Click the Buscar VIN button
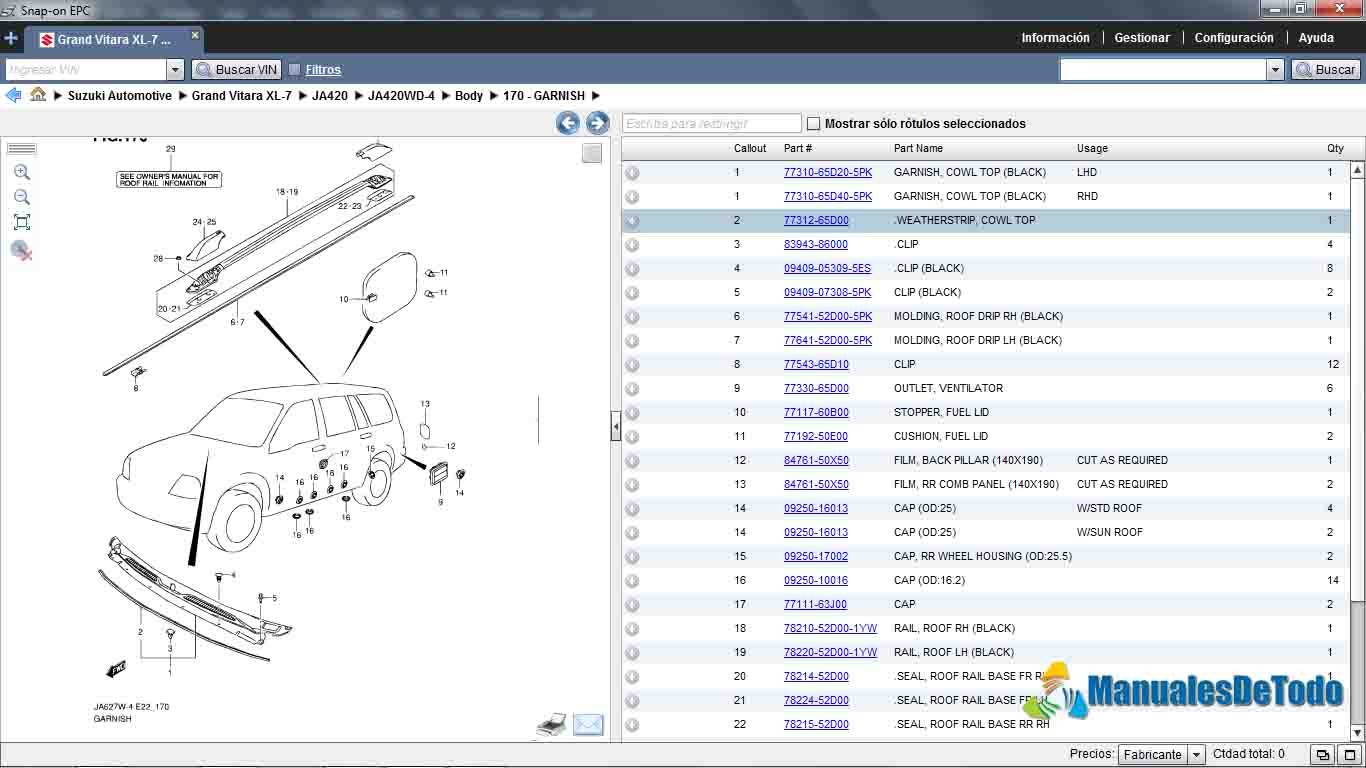The width and height of the screenshot is (1366, 768). [236, 70]
